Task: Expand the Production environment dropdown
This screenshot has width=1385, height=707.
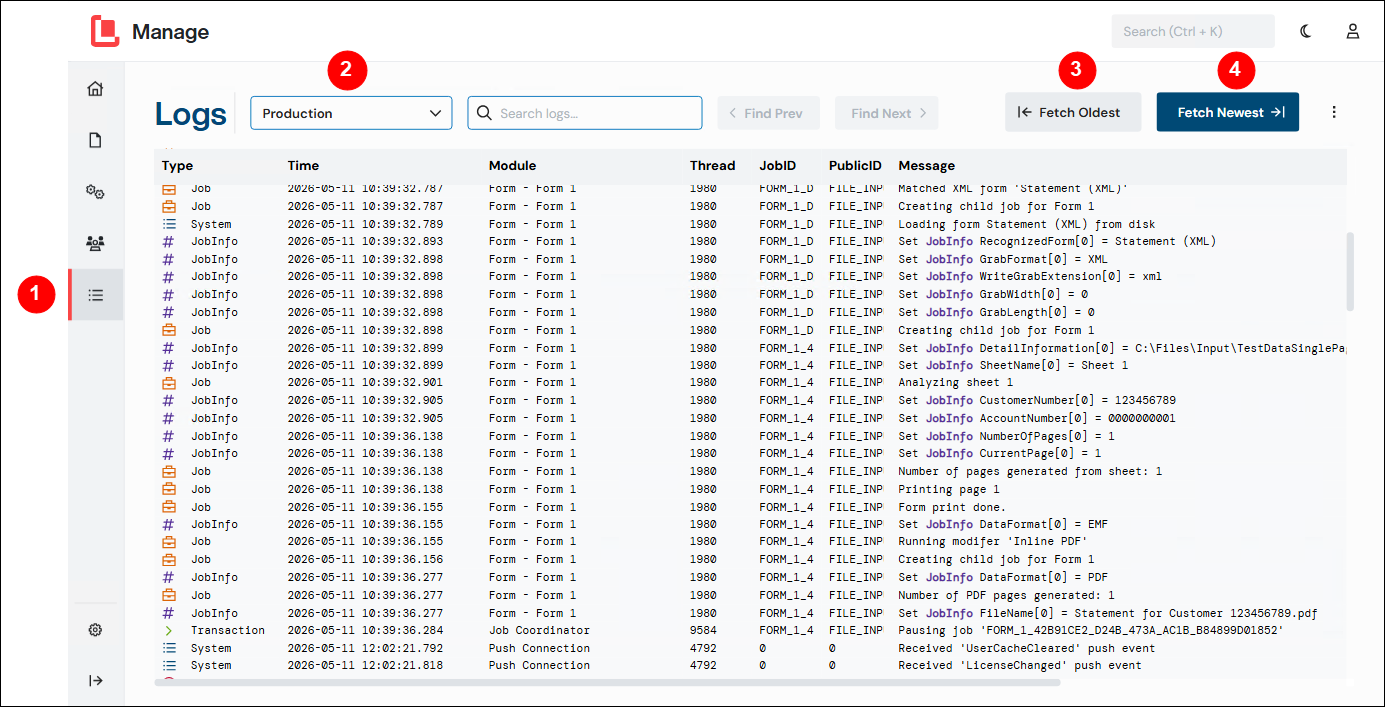Action: 351,113
